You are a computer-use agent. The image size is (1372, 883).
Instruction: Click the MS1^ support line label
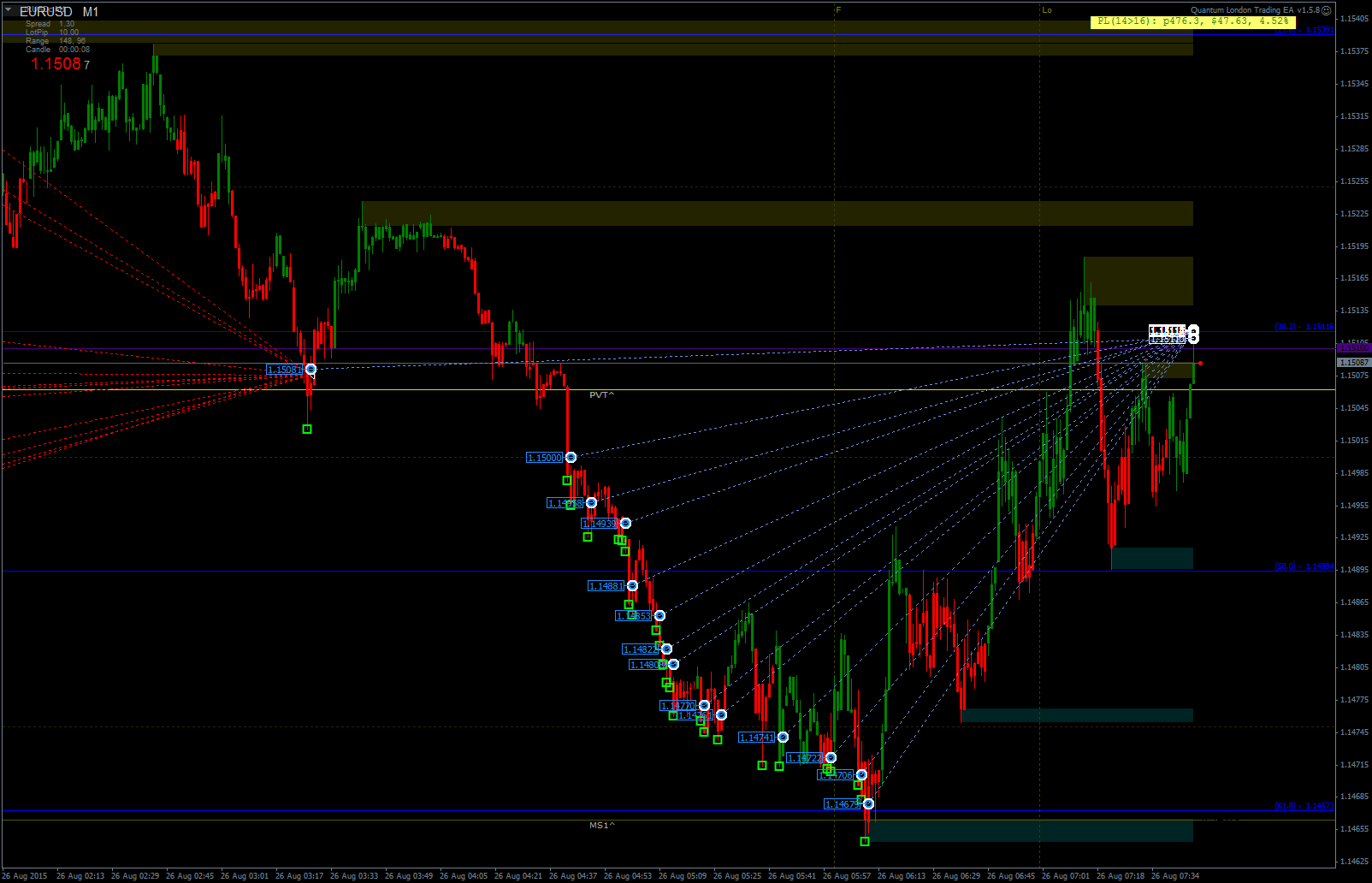[602, 826]
